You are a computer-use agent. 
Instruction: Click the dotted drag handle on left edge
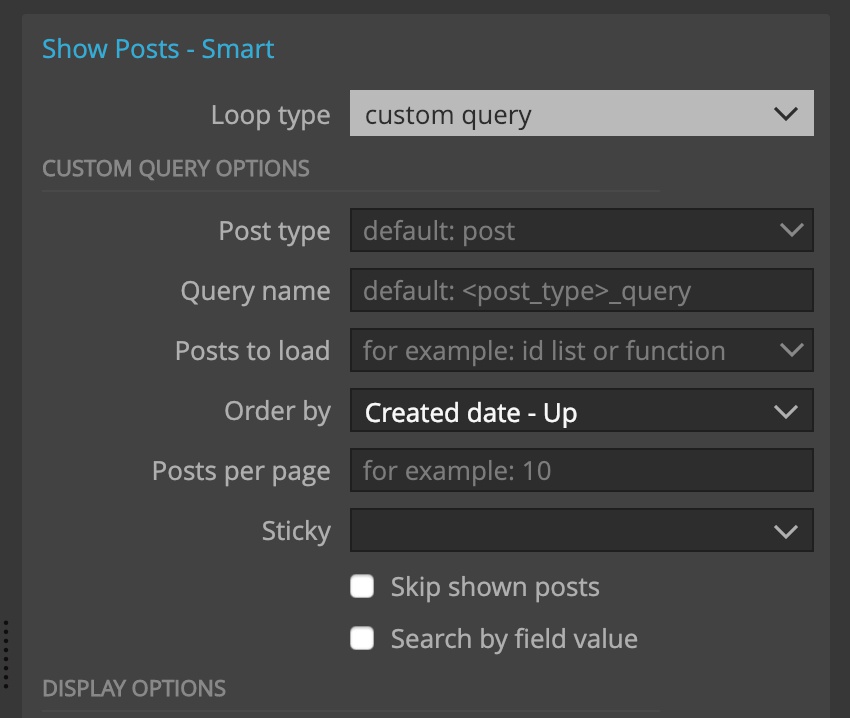click(x=6, y=655)
